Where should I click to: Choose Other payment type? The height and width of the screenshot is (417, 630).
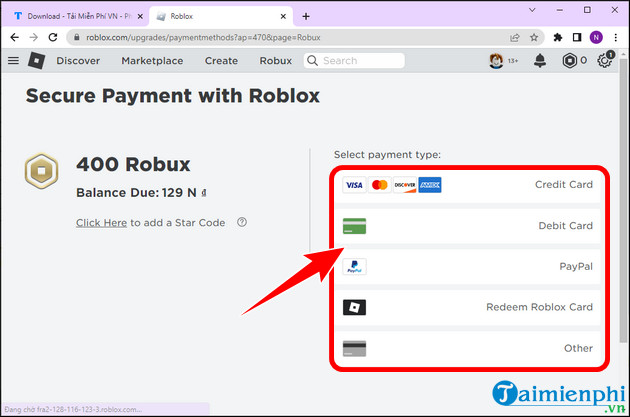click(468, 348)
